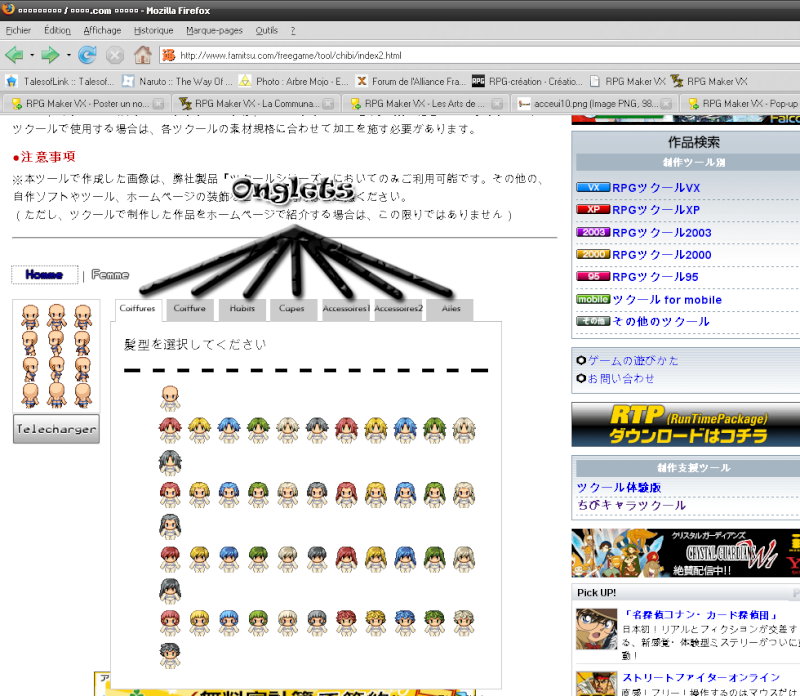The image size is (800, 696).
Task: Open the Habits tab
Action: [242, 309]
